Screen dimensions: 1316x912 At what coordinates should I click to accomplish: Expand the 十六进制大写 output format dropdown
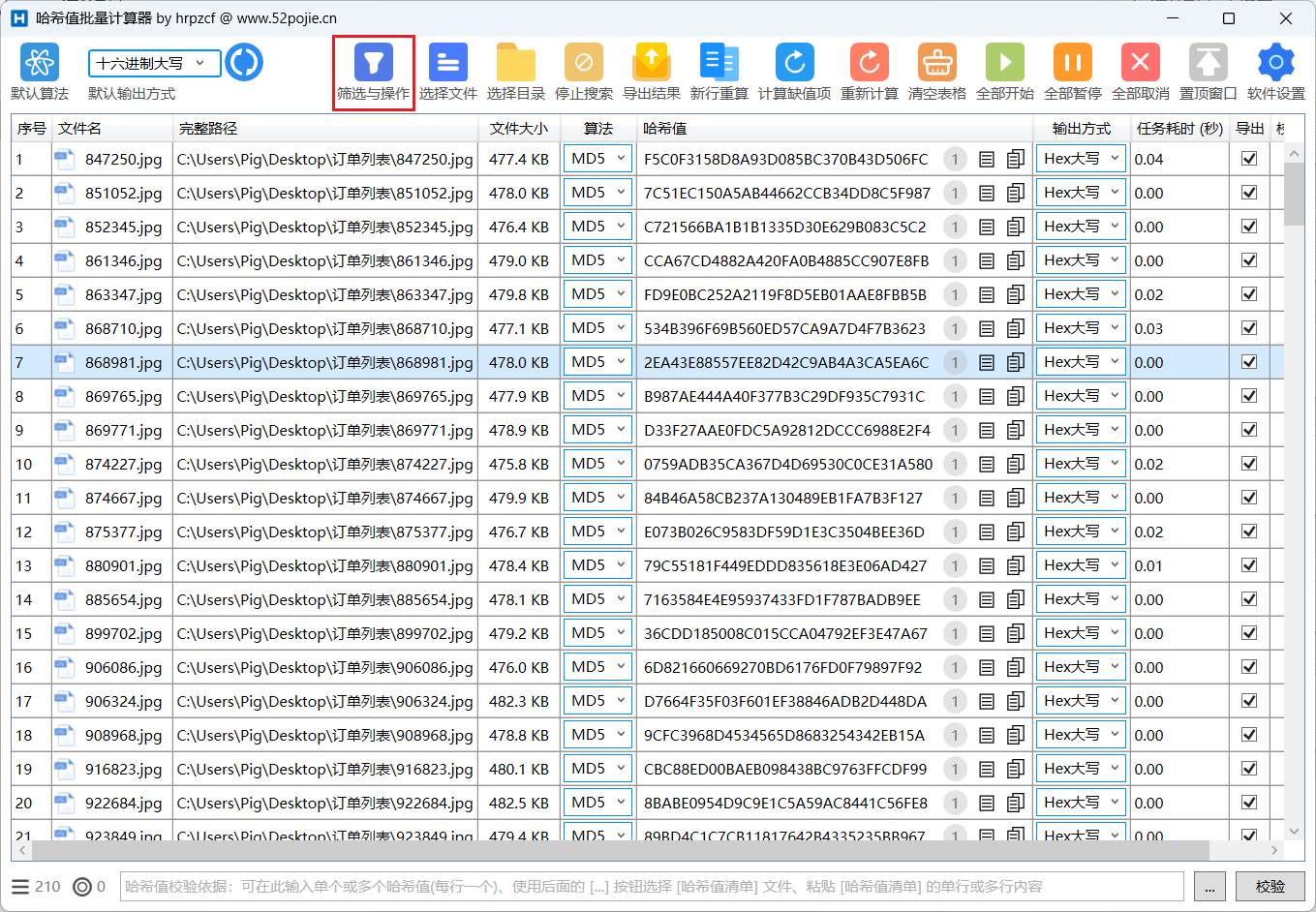tap(154, 64)
